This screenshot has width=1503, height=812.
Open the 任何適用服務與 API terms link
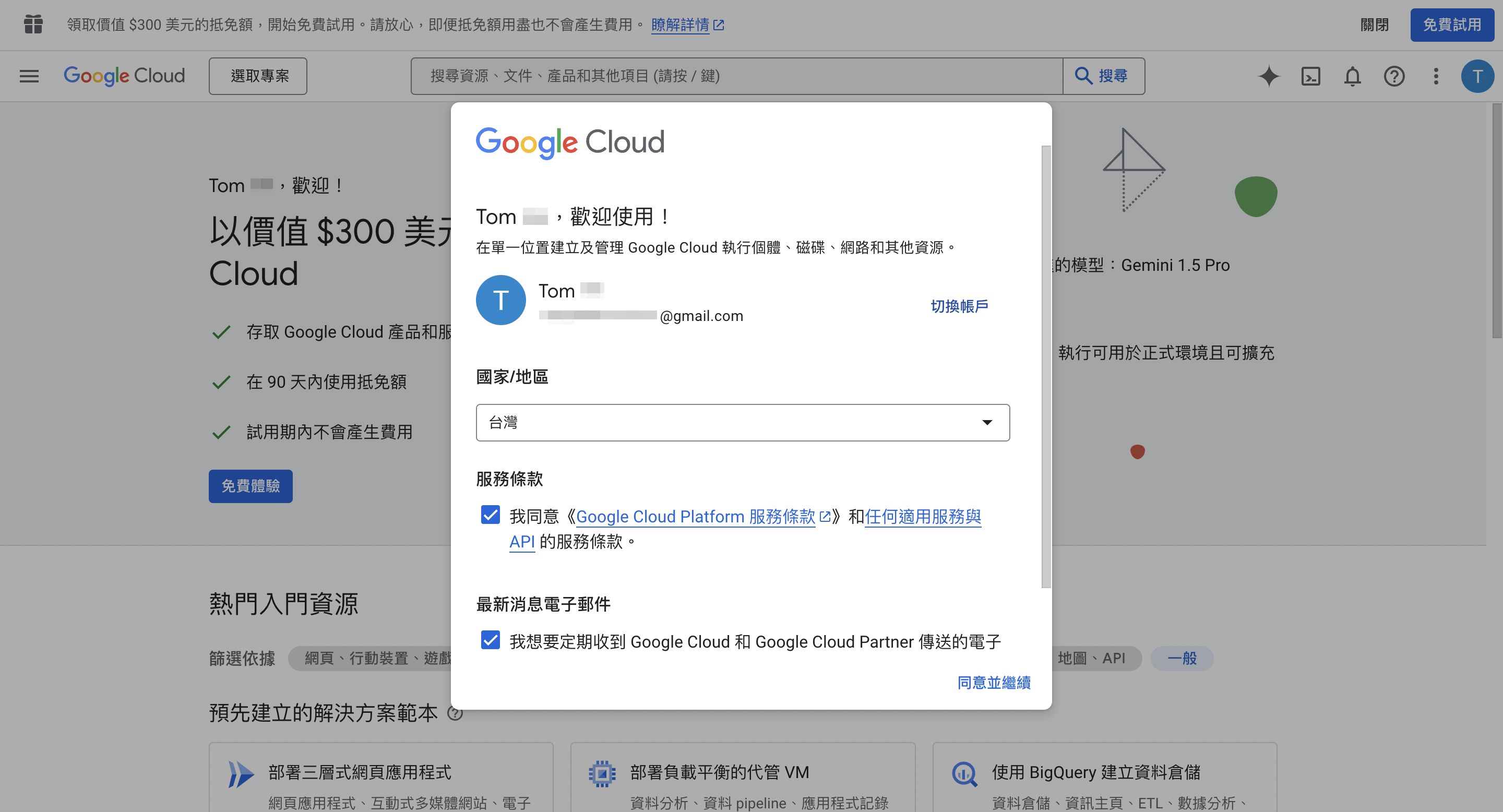click(923, 516)
